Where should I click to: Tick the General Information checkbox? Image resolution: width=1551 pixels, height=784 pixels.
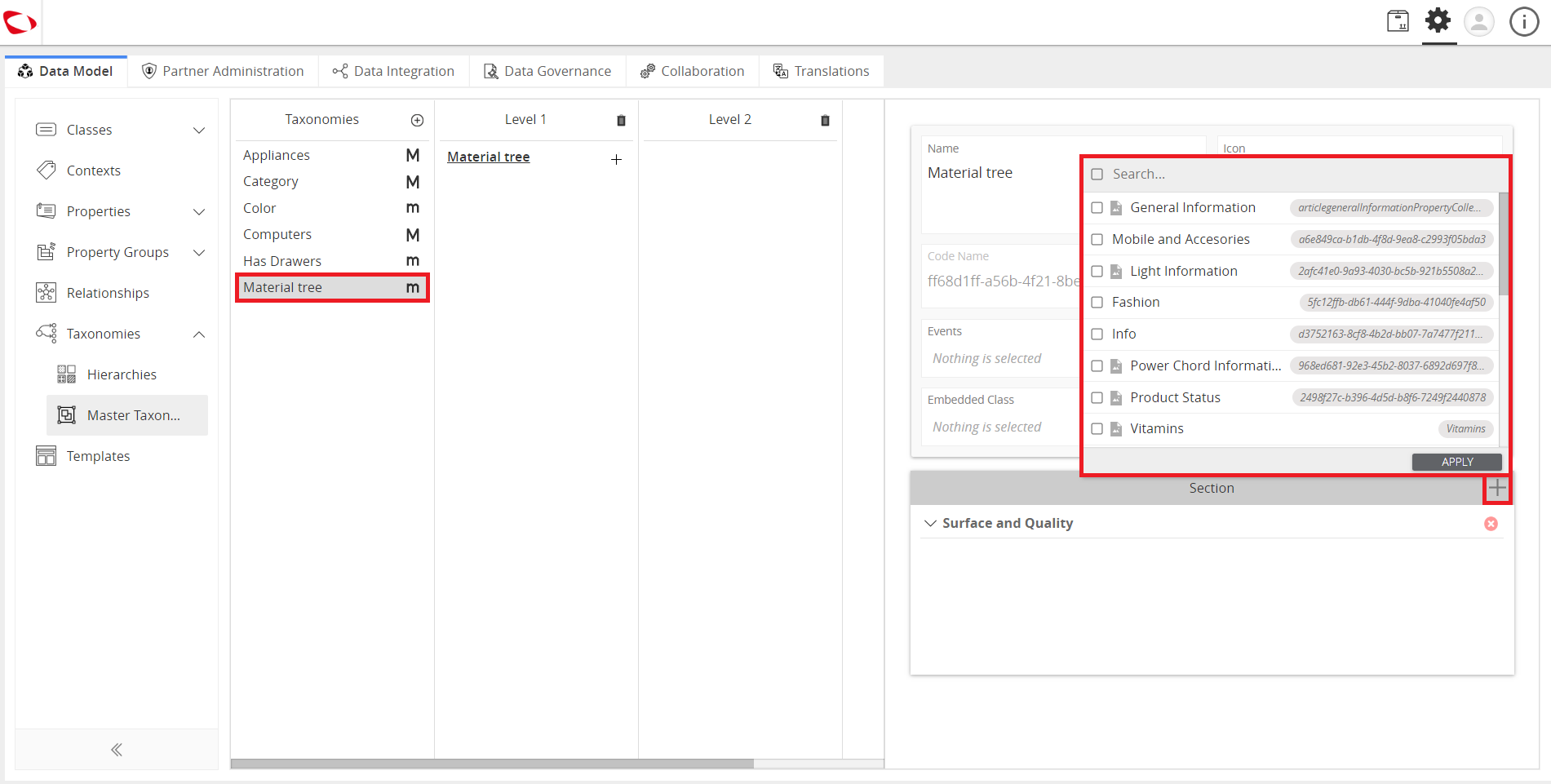(1097, 208)
